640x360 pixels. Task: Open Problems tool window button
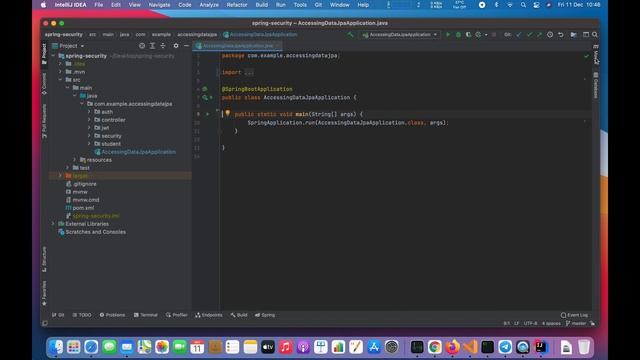112,315
